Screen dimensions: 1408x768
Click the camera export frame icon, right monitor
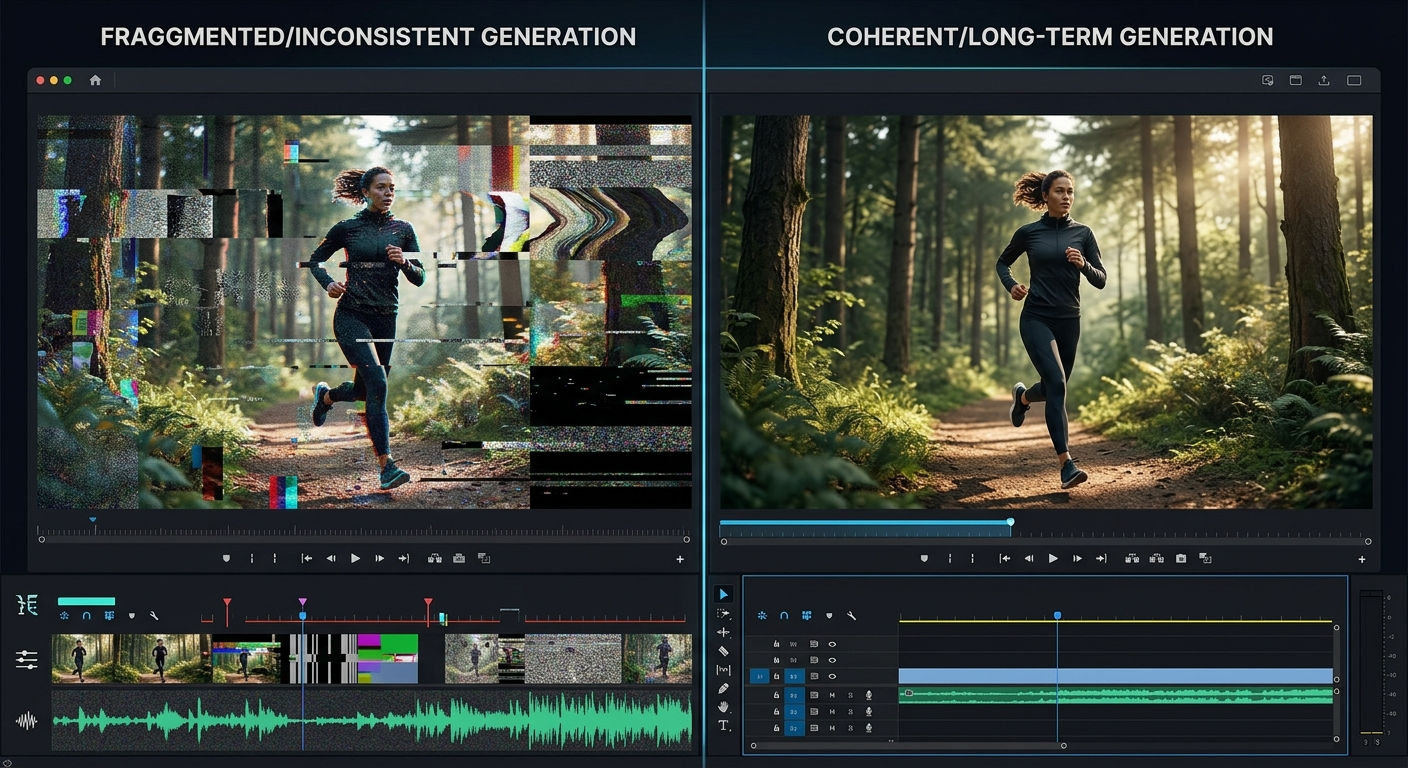[1181, 559]
